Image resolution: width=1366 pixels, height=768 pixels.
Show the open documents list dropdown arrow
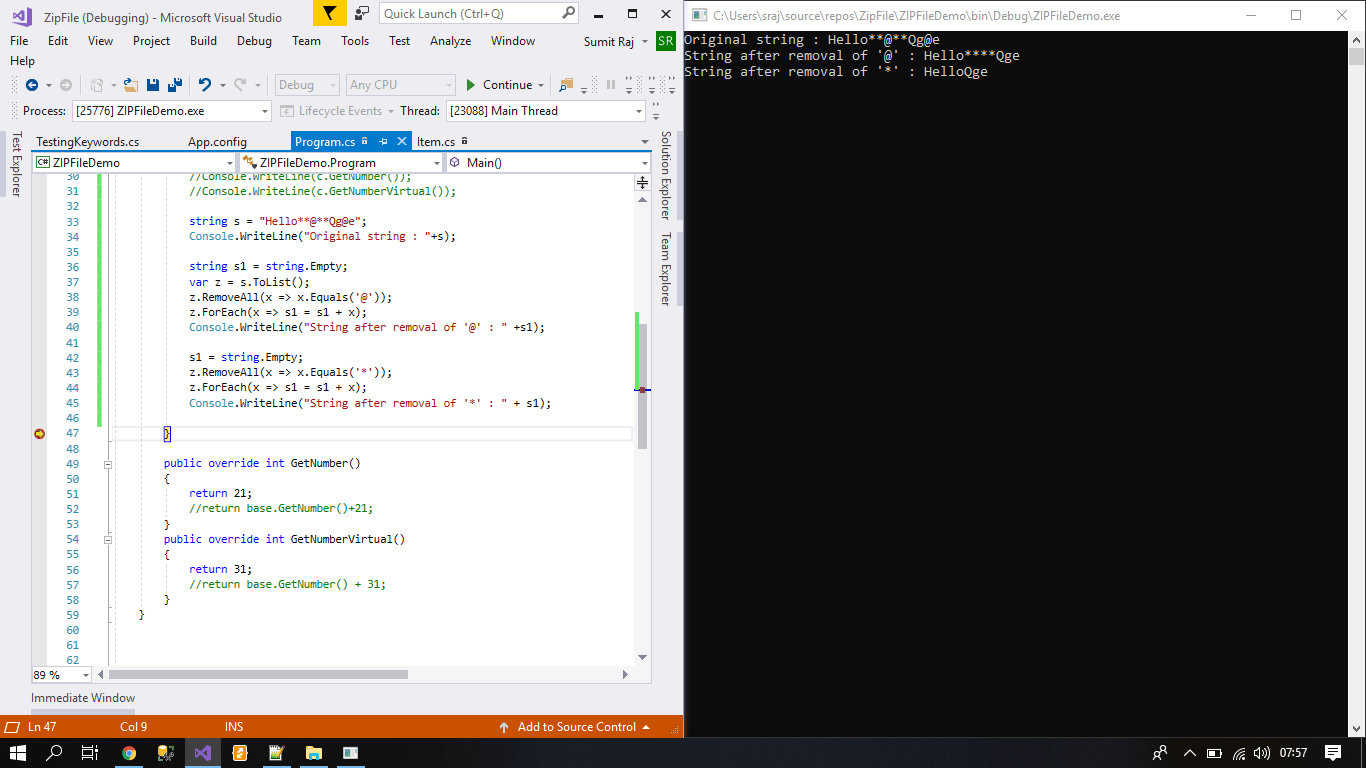coord(644,141)
